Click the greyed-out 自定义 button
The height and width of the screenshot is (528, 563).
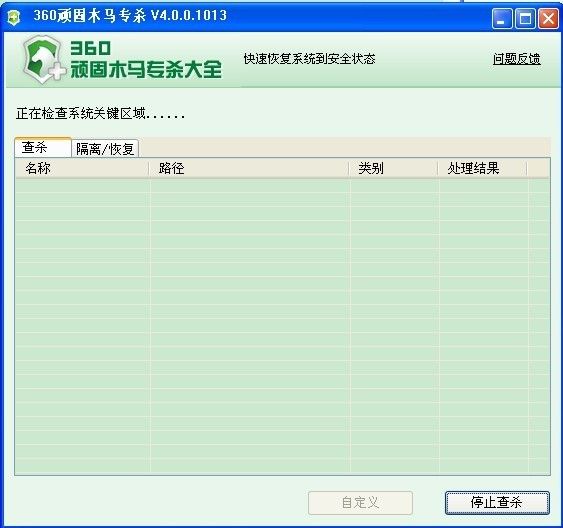point(360,503)
